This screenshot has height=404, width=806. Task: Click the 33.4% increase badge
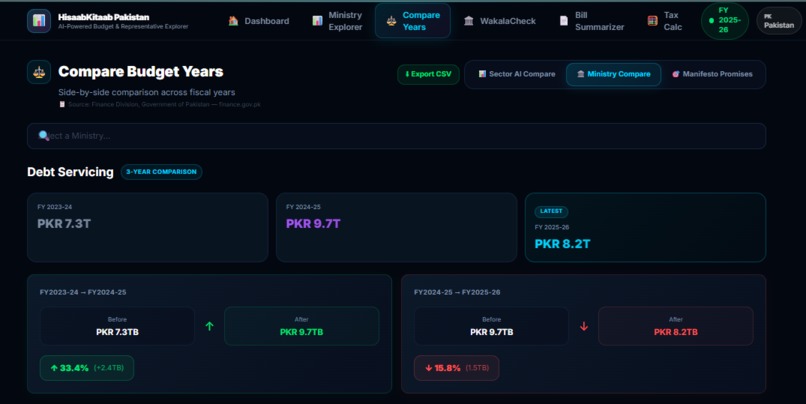87,368
